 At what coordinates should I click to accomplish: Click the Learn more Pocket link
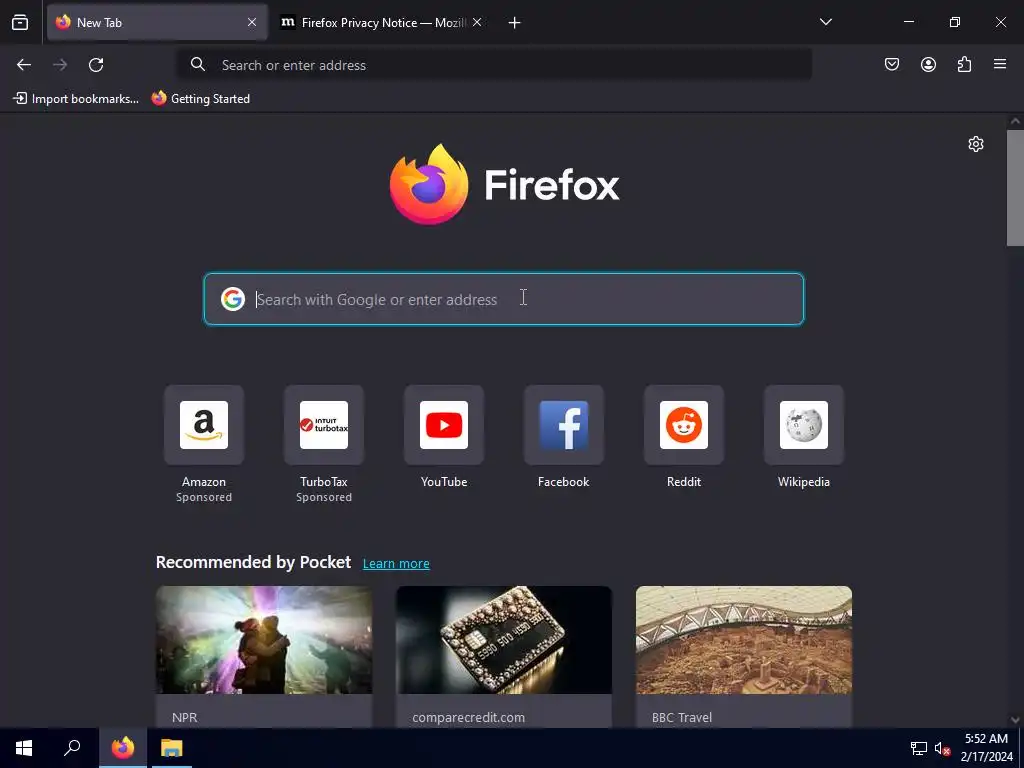pyautogui.click(x=396, y=564)
